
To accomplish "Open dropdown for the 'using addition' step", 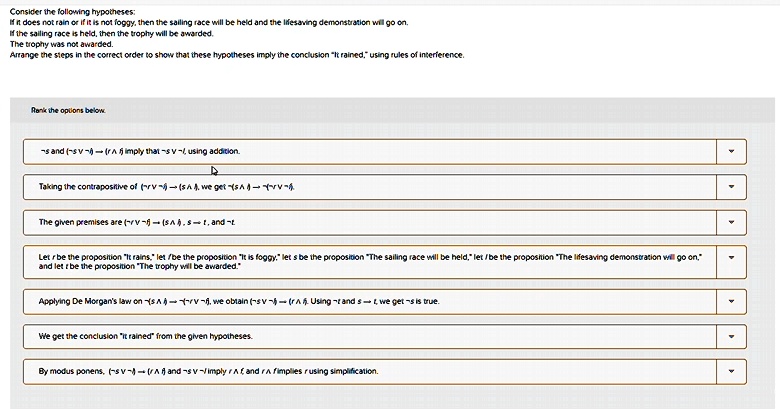I will (731, 151).
